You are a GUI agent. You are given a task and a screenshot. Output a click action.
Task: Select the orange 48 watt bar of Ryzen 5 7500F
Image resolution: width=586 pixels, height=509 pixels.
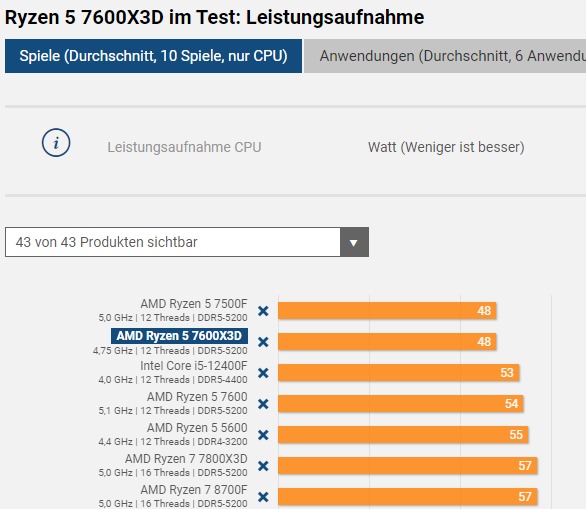387,311
